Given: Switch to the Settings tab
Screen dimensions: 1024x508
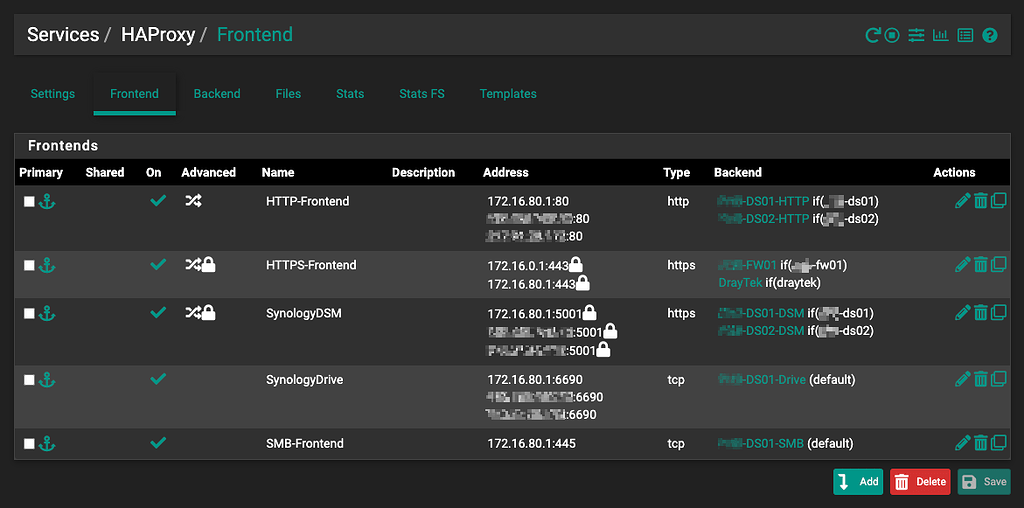Looking at the screenshot, I should coord(53,94).
